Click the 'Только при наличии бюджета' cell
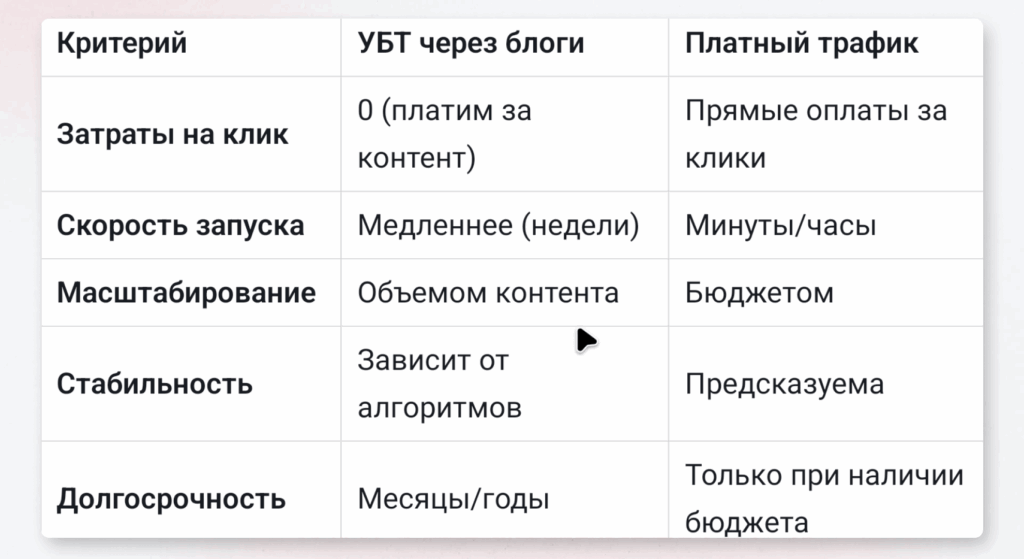Image resolution: width=1024 pixels, height=559 pixels. (x=824, y=498)
